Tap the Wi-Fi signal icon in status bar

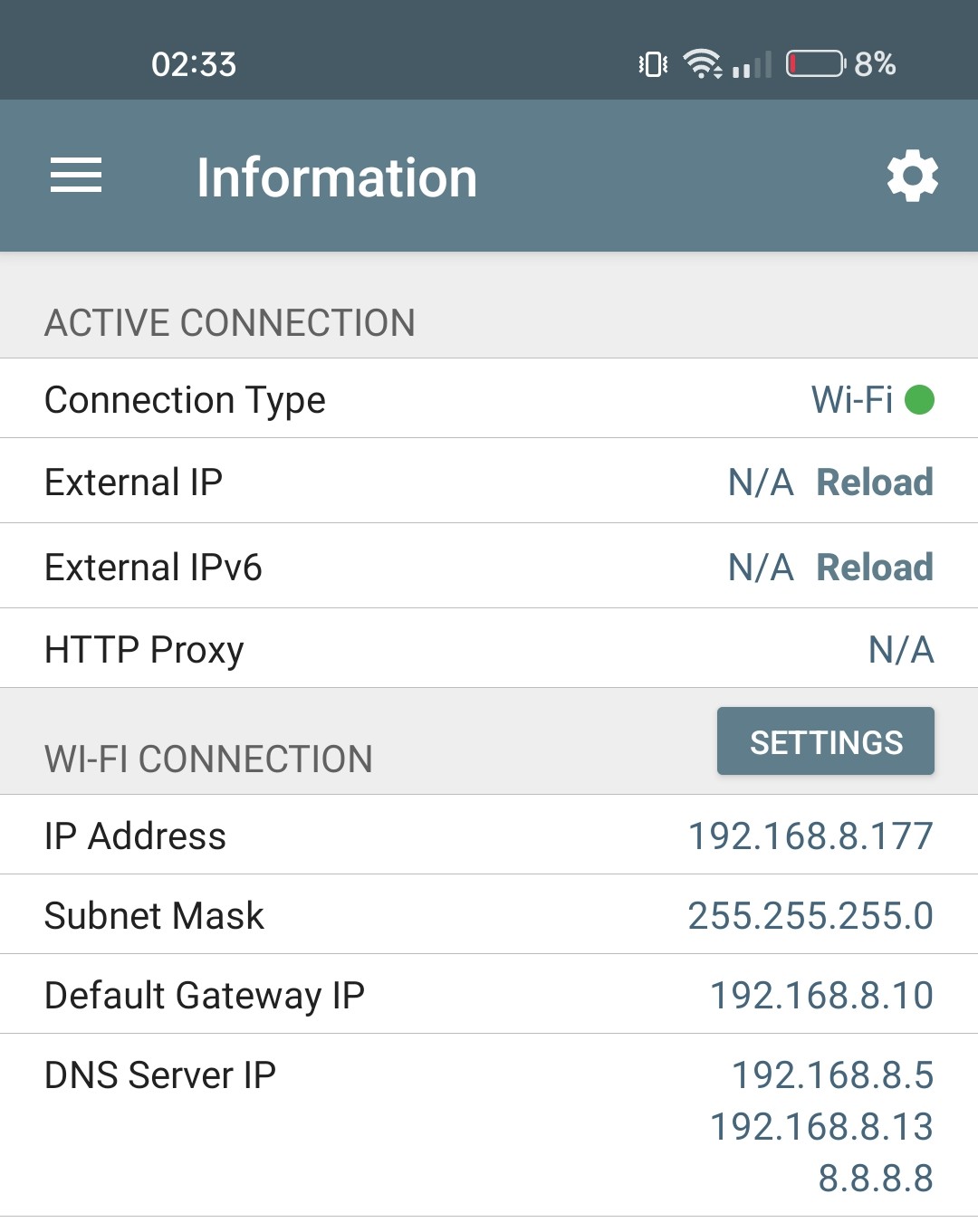(703, 63)
